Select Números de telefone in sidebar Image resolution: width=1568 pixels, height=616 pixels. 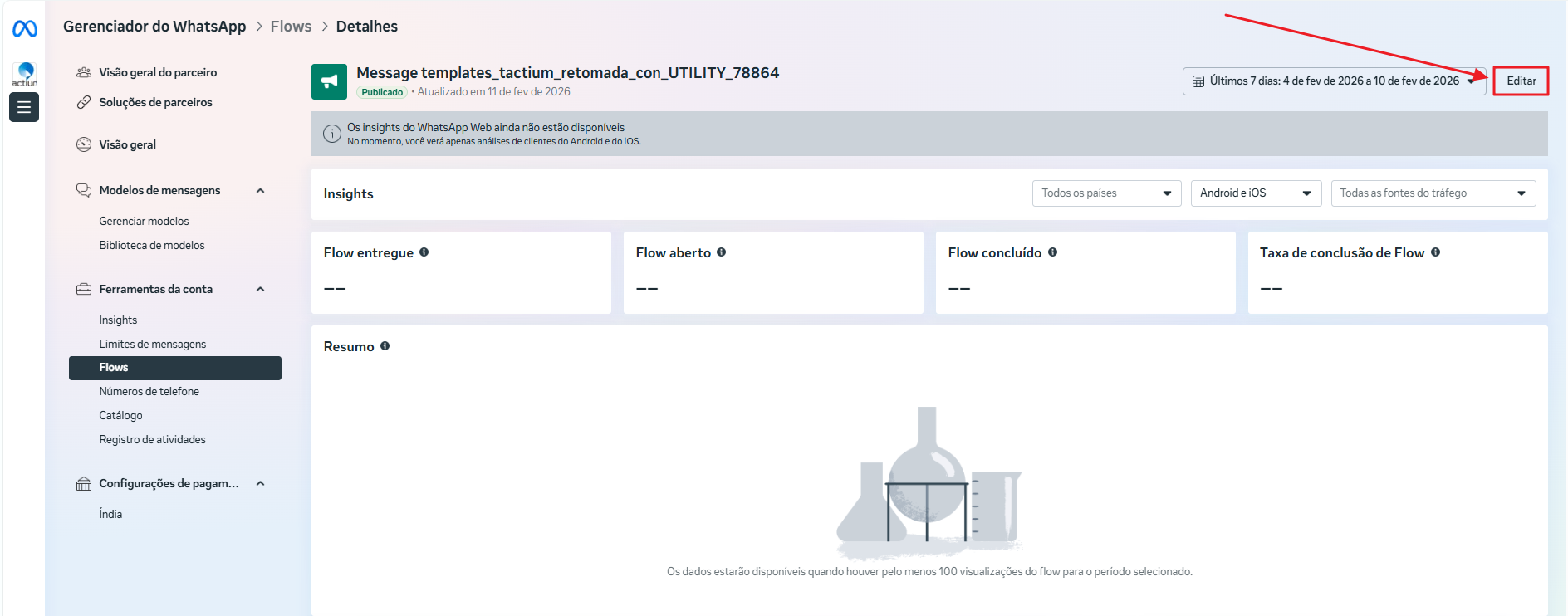tap(149, 392)
